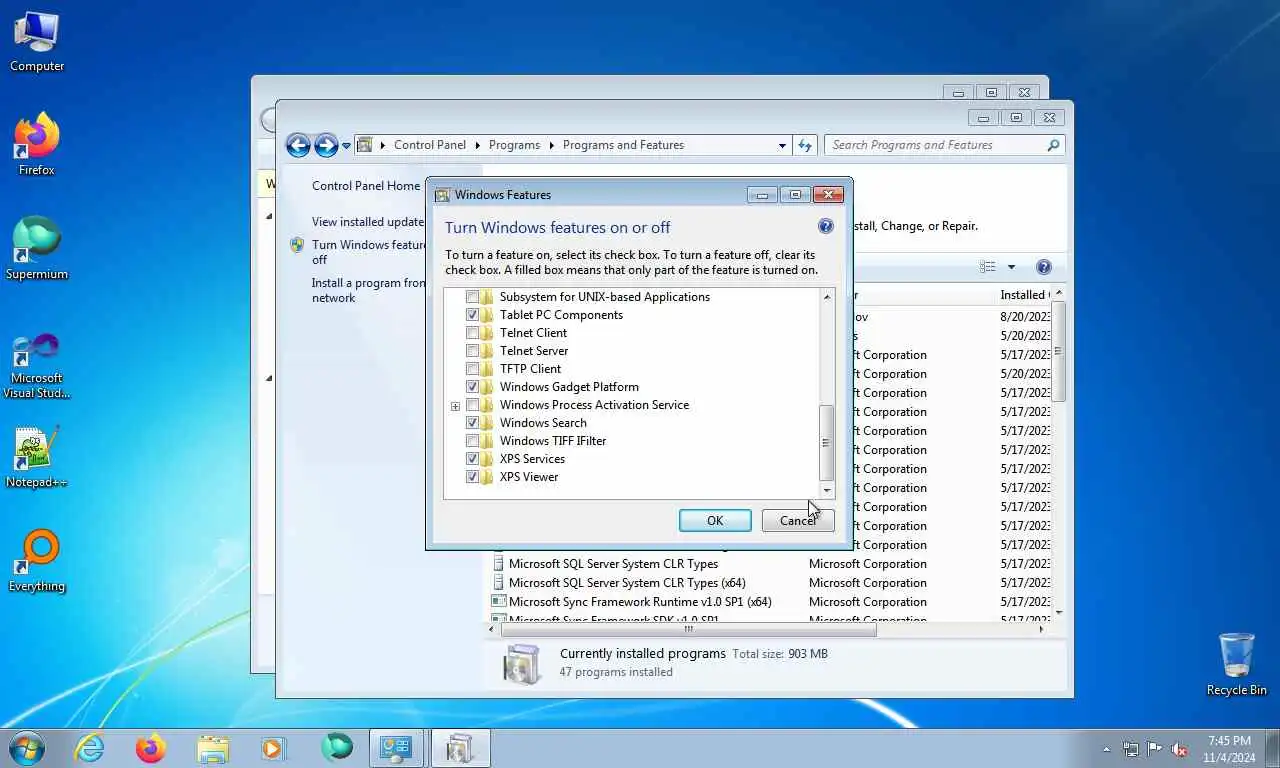Viewport: 1280px width, 768px height.
Task: Open the address bar history dropdown
Action: [x=782, y=145]
